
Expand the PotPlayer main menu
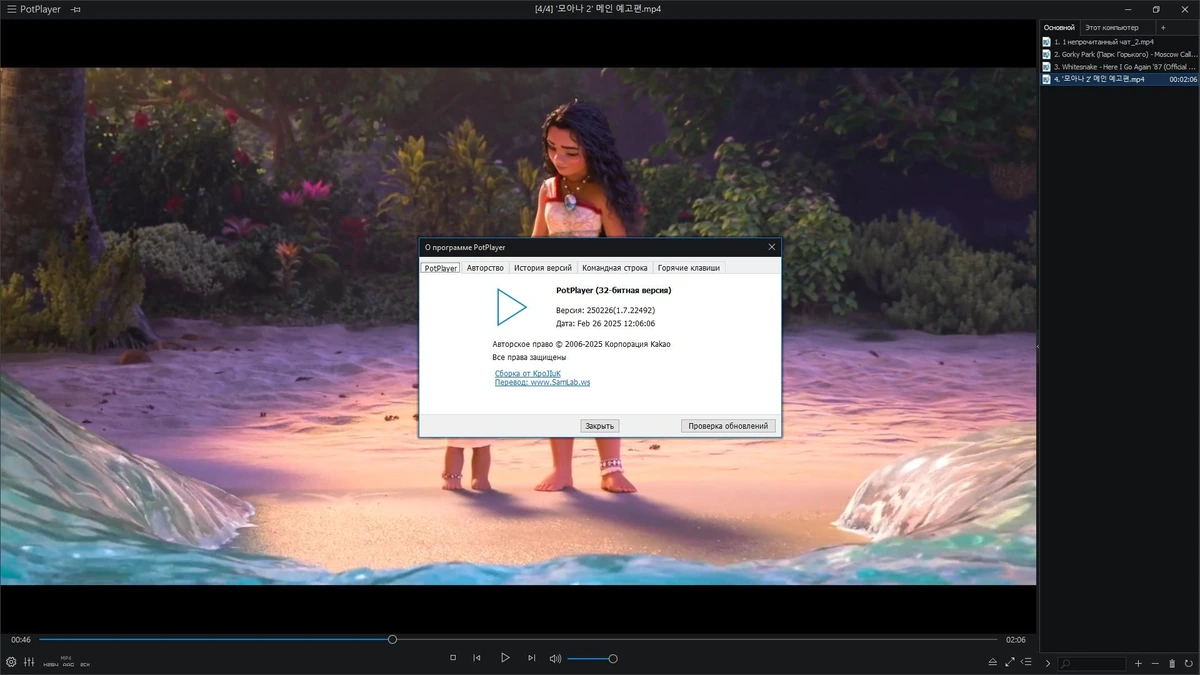coord(34,9)
